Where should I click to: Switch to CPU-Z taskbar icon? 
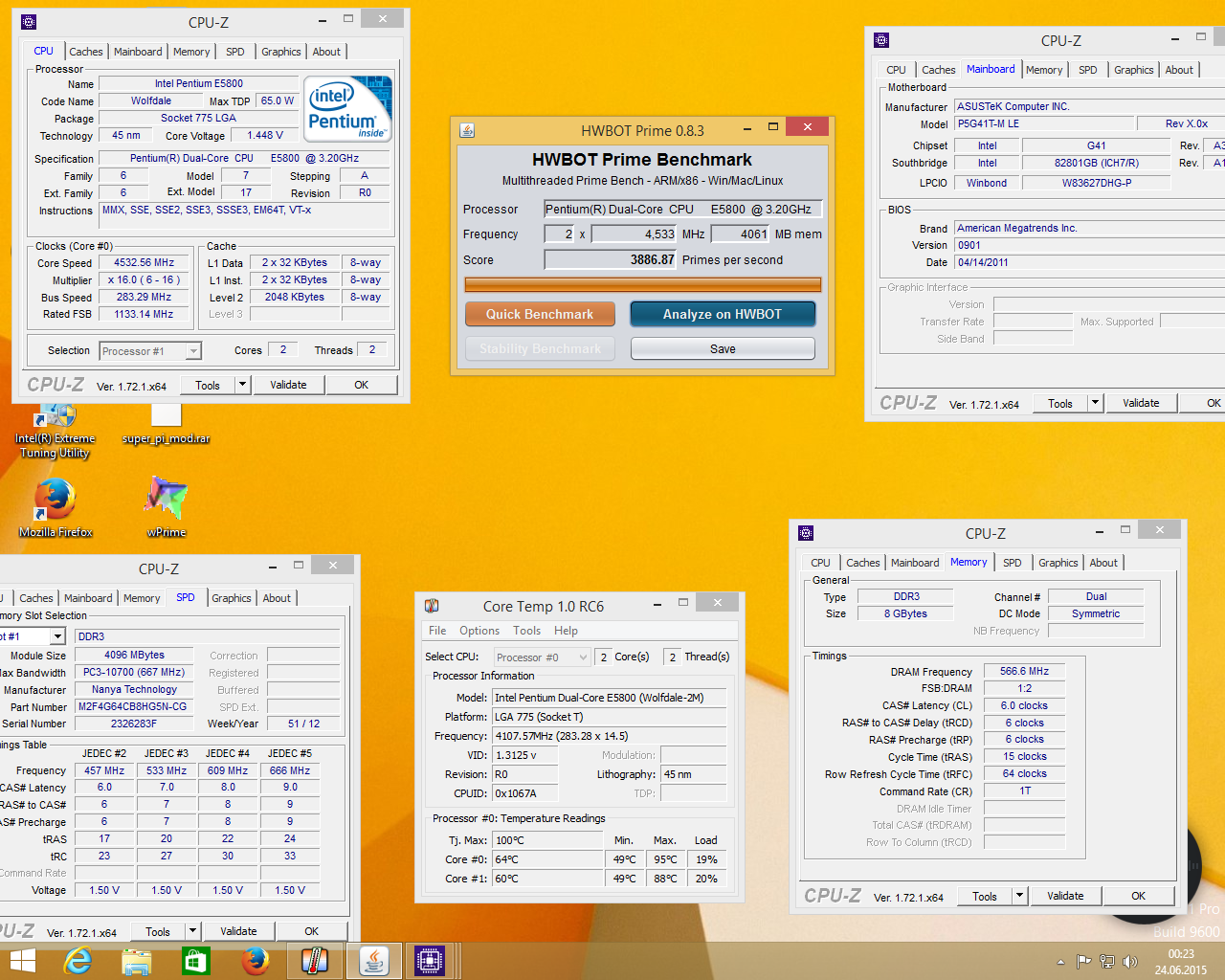click(430, 961)
